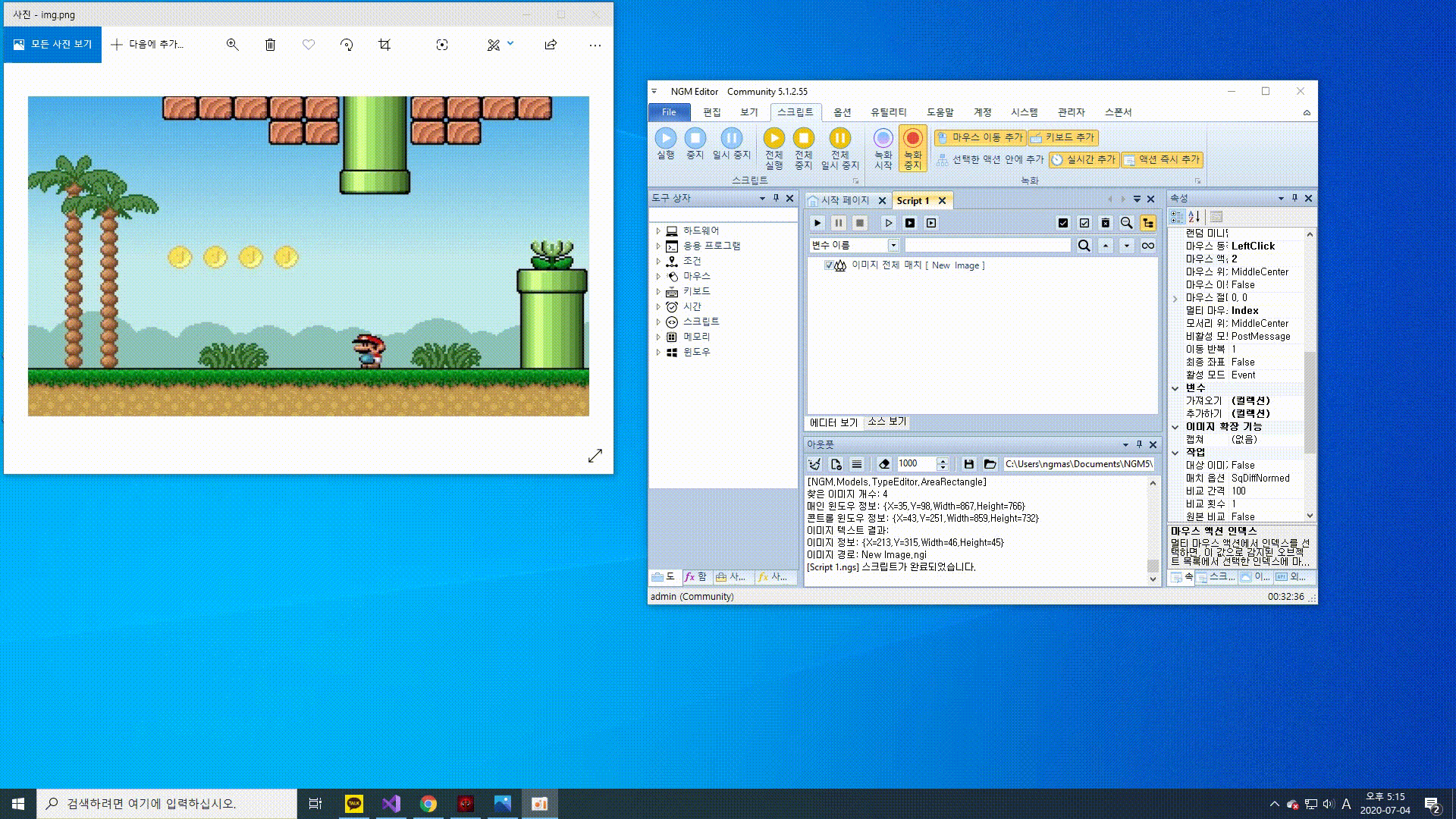Save output with the floppy disk icon

968,464
